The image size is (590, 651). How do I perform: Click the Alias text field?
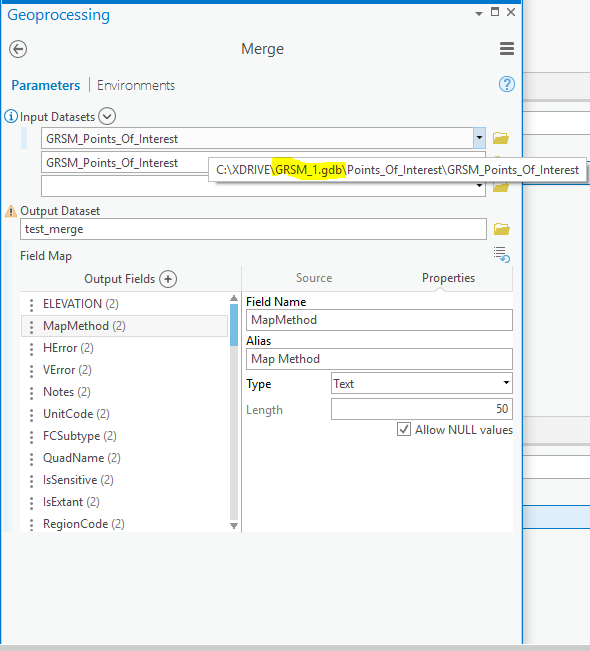tap(379, 359)
